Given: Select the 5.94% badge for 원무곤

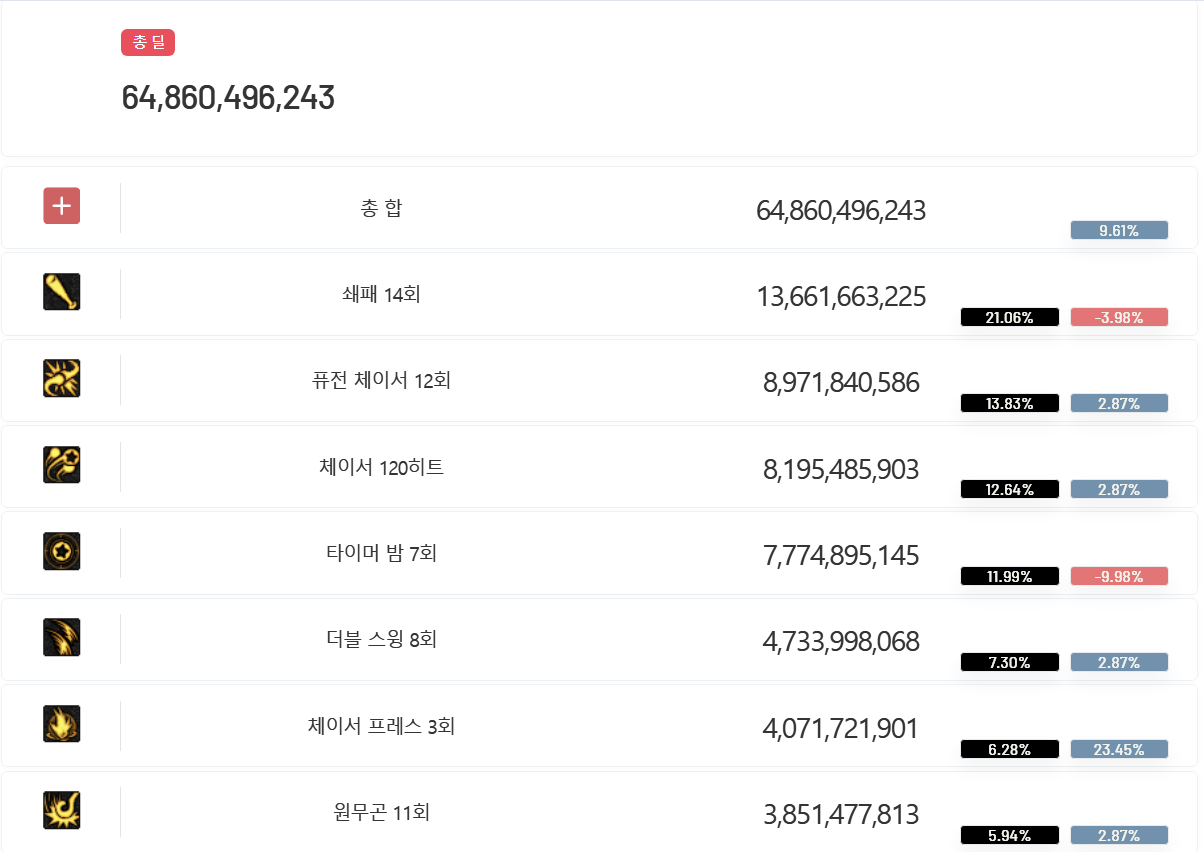Looking at the screenshot, I should pos(1009,835).
